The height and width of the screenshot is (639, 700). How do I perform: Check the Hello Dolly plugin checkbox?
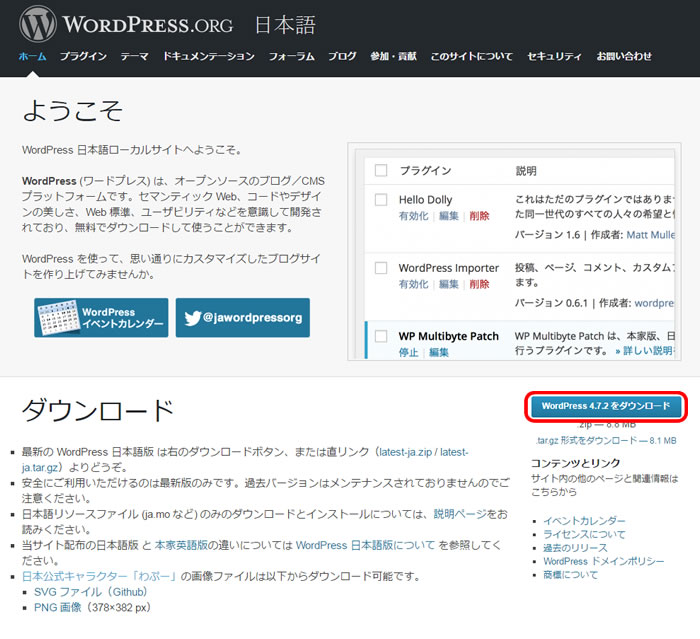pos(381,200)
